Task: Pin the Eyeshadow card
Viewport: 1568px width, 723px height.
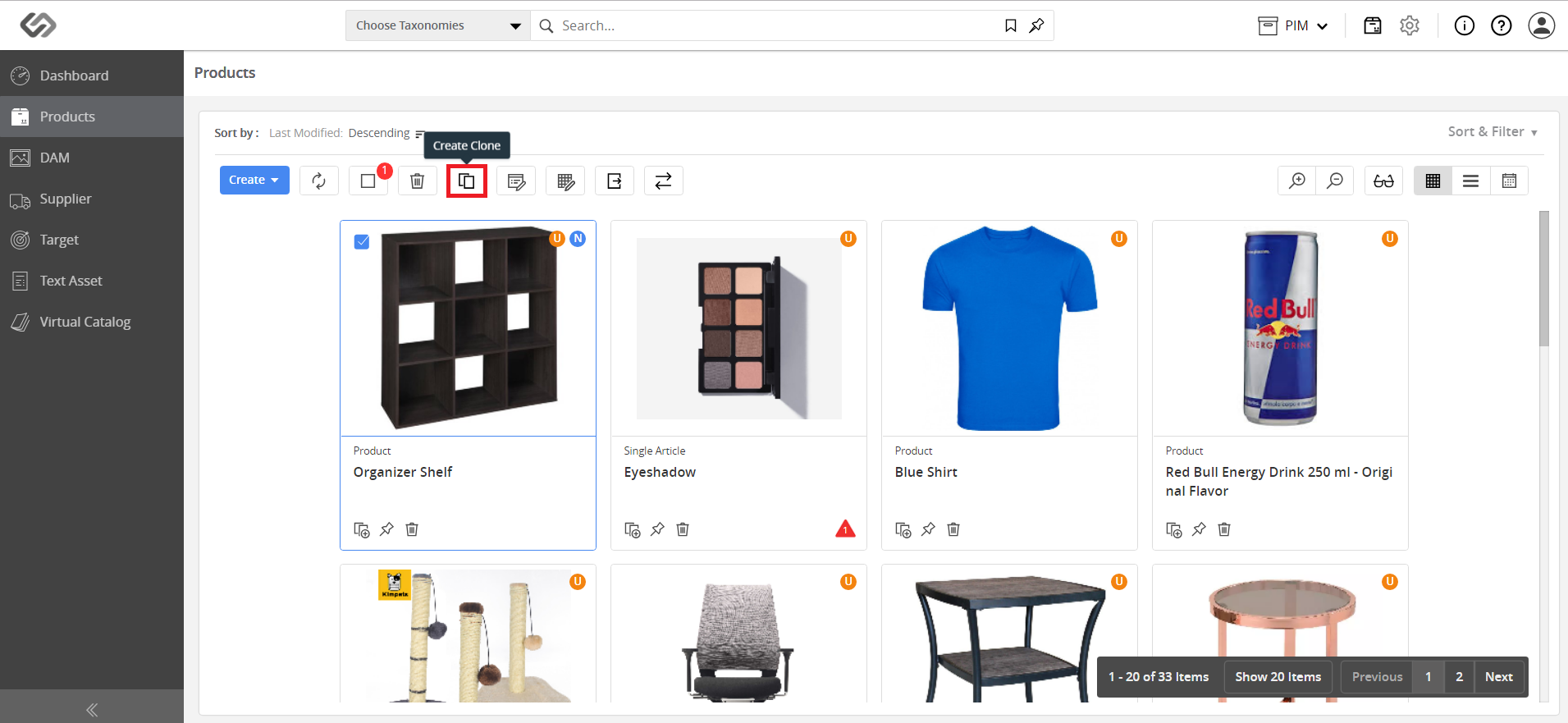Action: tap(657, 529)
